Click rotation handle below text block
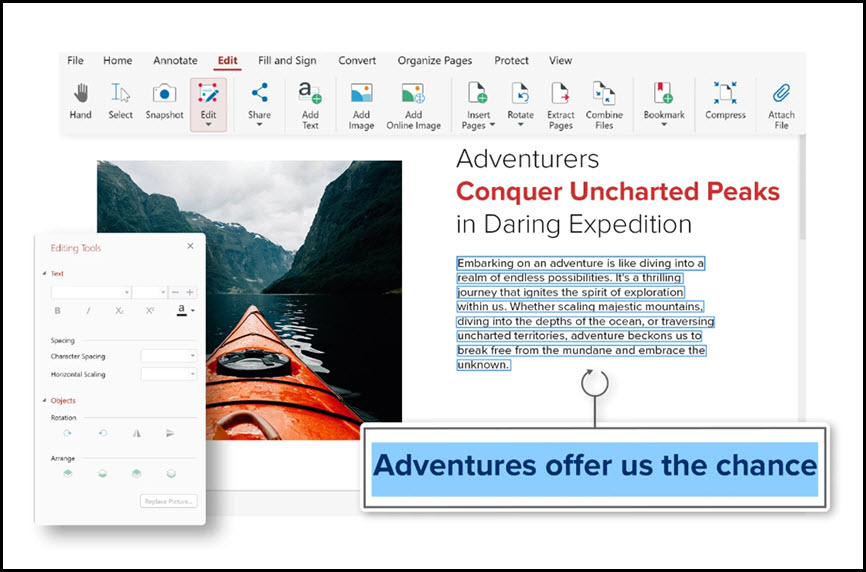Screen dimensions: 866x572 pyautogui.click(x=594, y=383)
